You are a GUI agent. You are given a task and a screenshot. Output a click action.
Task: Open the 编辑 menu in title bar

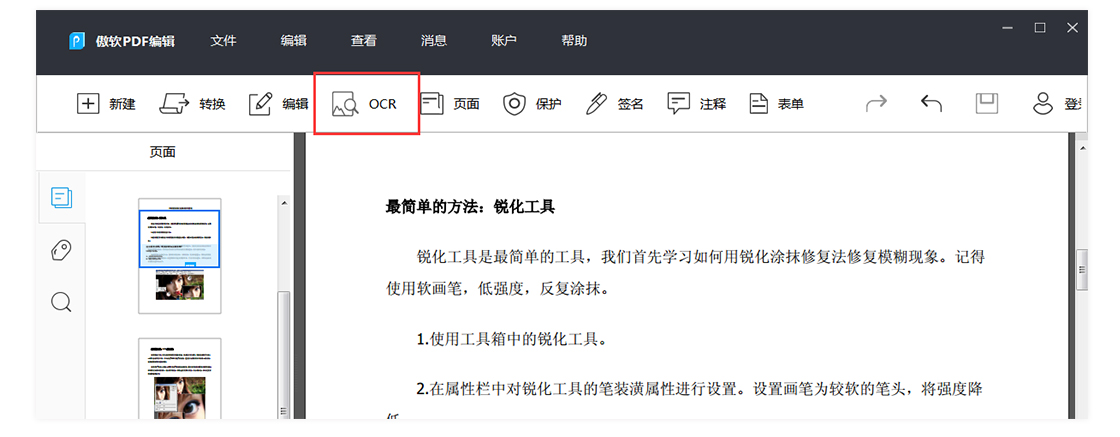[294, 41]
